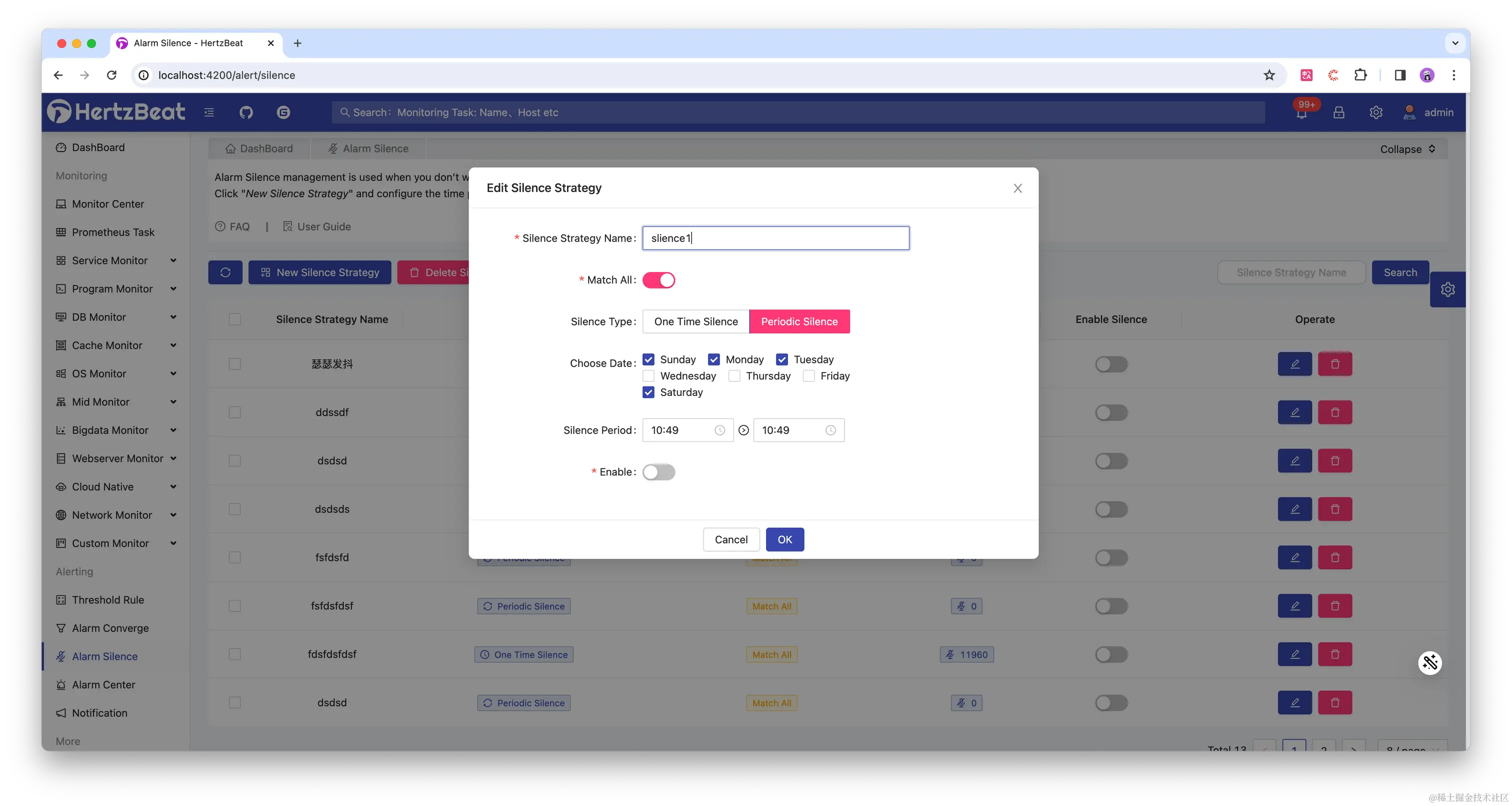Check the Wednesday checkbox

pyautogui.click(x=648, y=375)
